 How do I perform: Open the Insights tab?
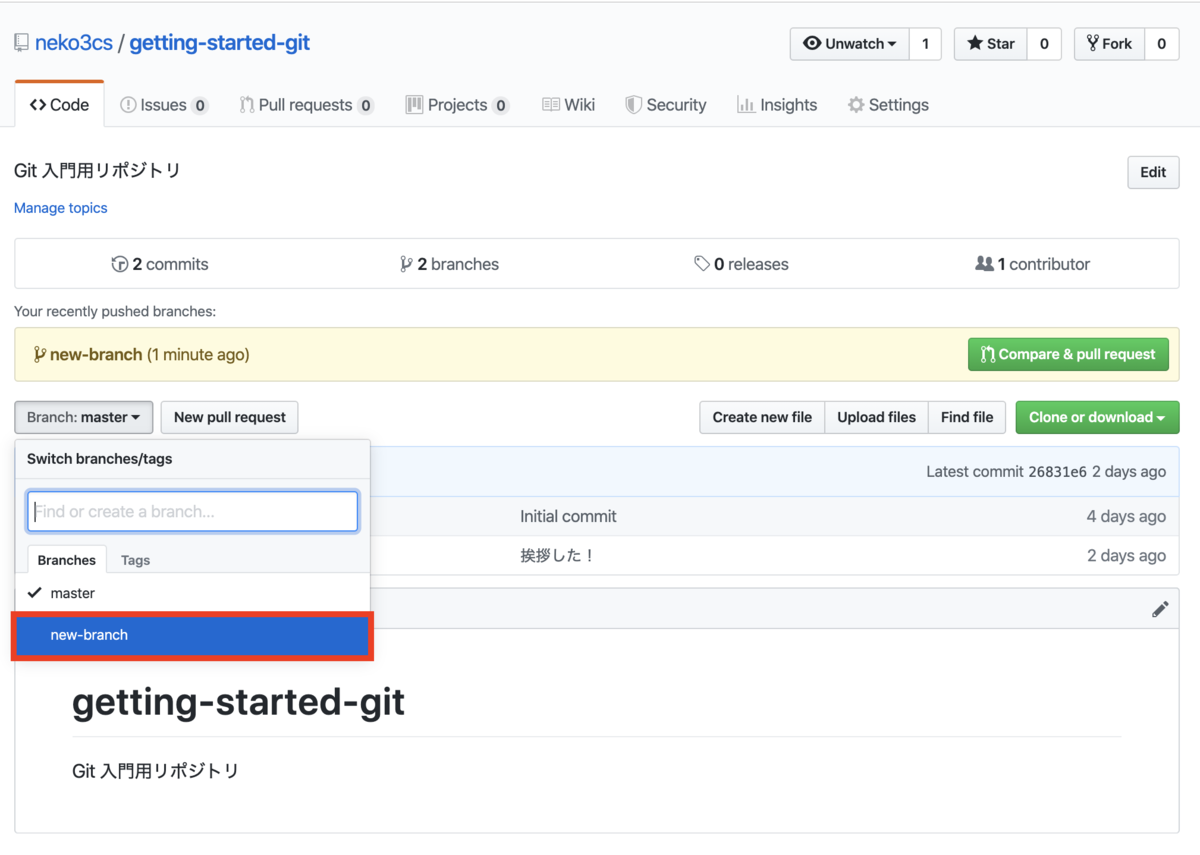[x=777, y=105]
